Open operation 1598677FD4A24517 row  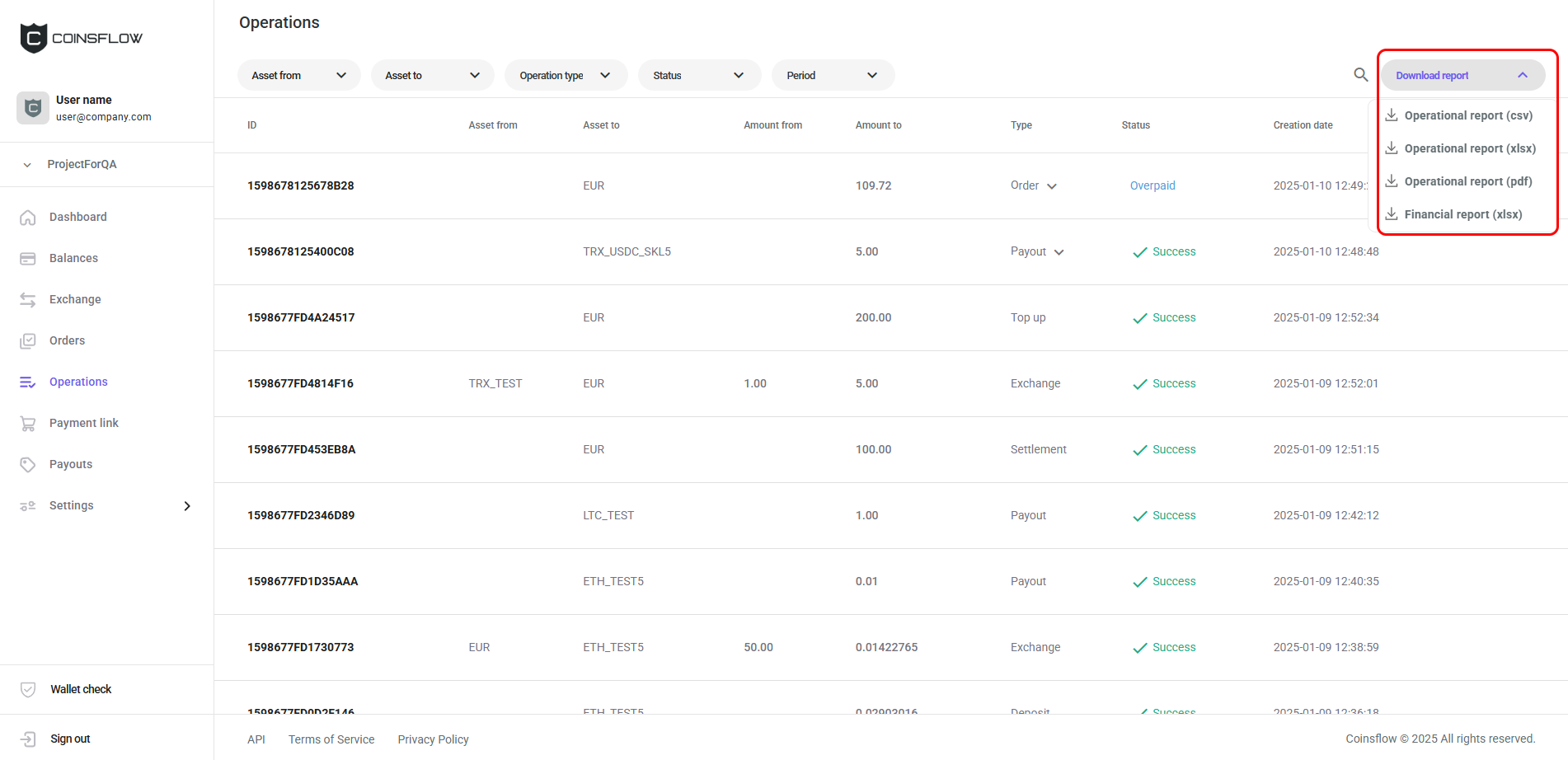pyautogui.click(x=301, y=317)
